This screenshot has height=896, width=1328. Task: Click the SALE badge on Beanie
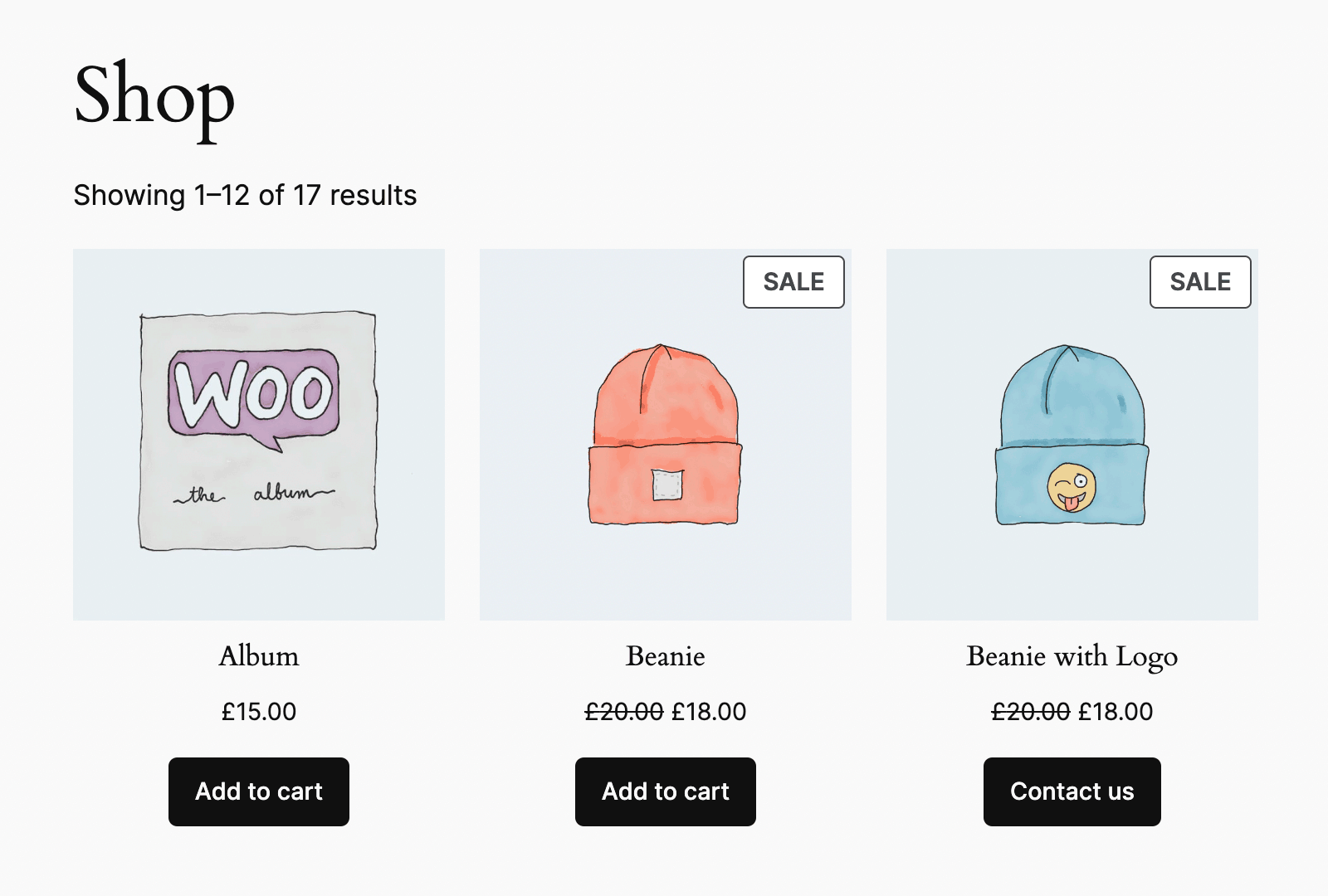coord(793,282)
